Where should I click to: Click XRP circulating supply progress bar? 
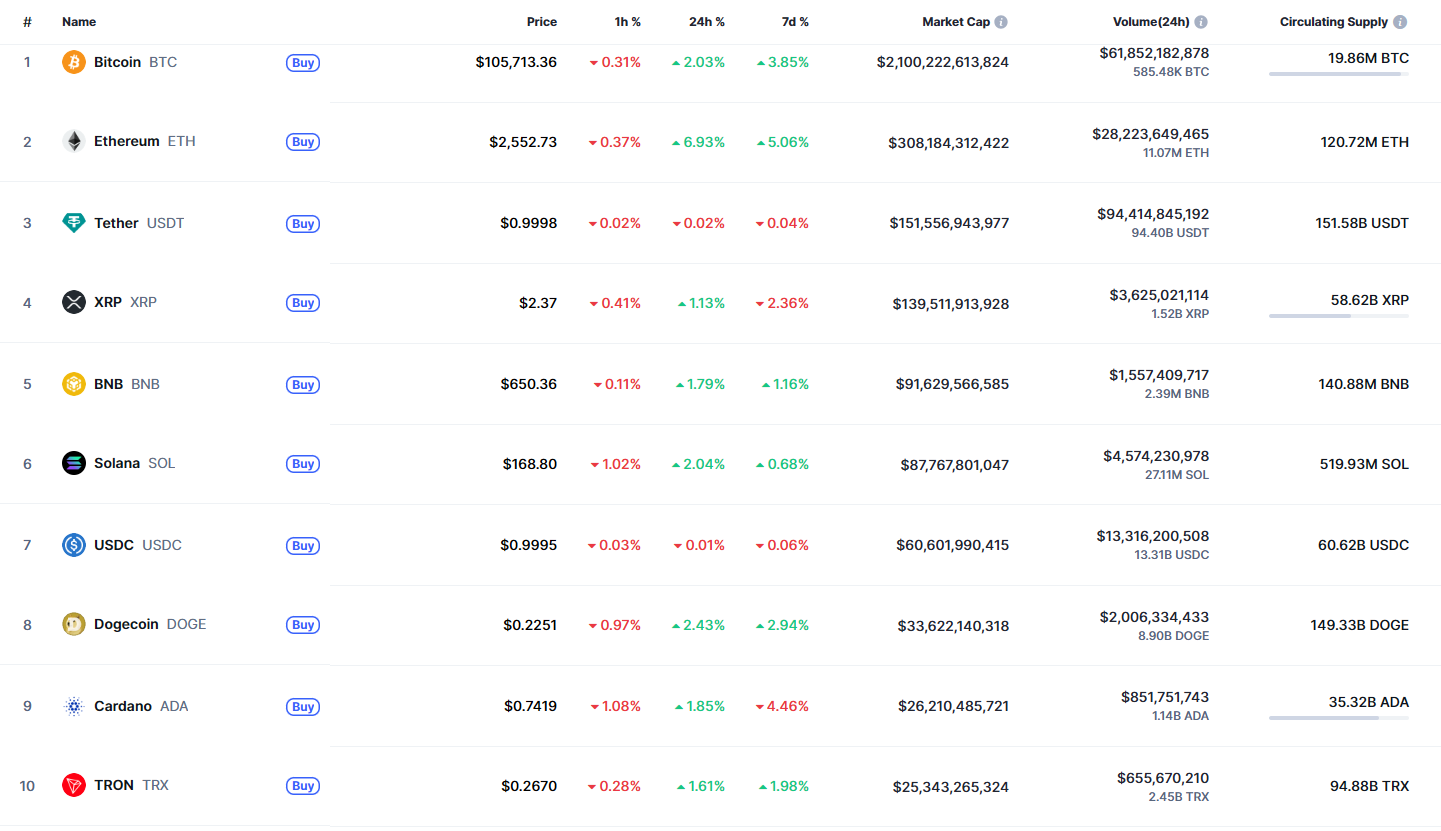coord(1339,315)
